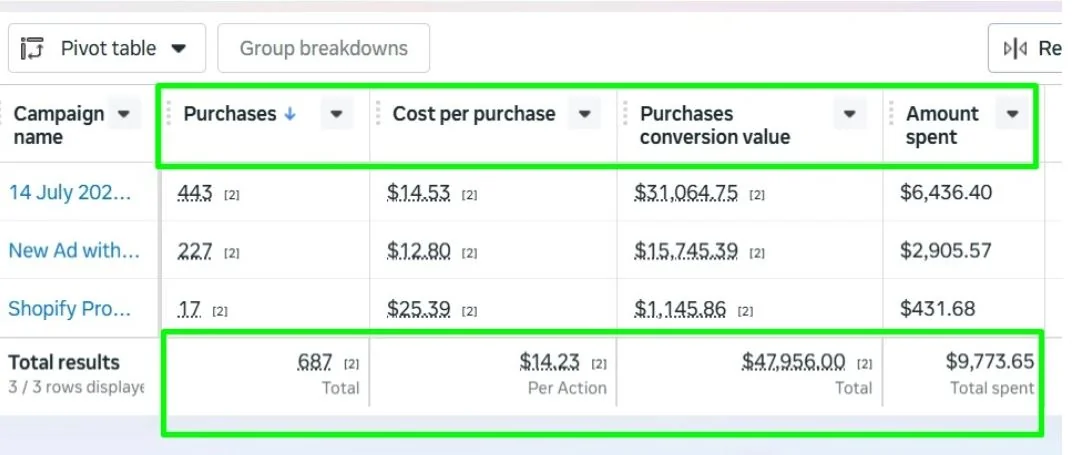Open the Amount spent column dropdown arrow
This screenshot has width=1090, height=455.
coord(1012,114)
